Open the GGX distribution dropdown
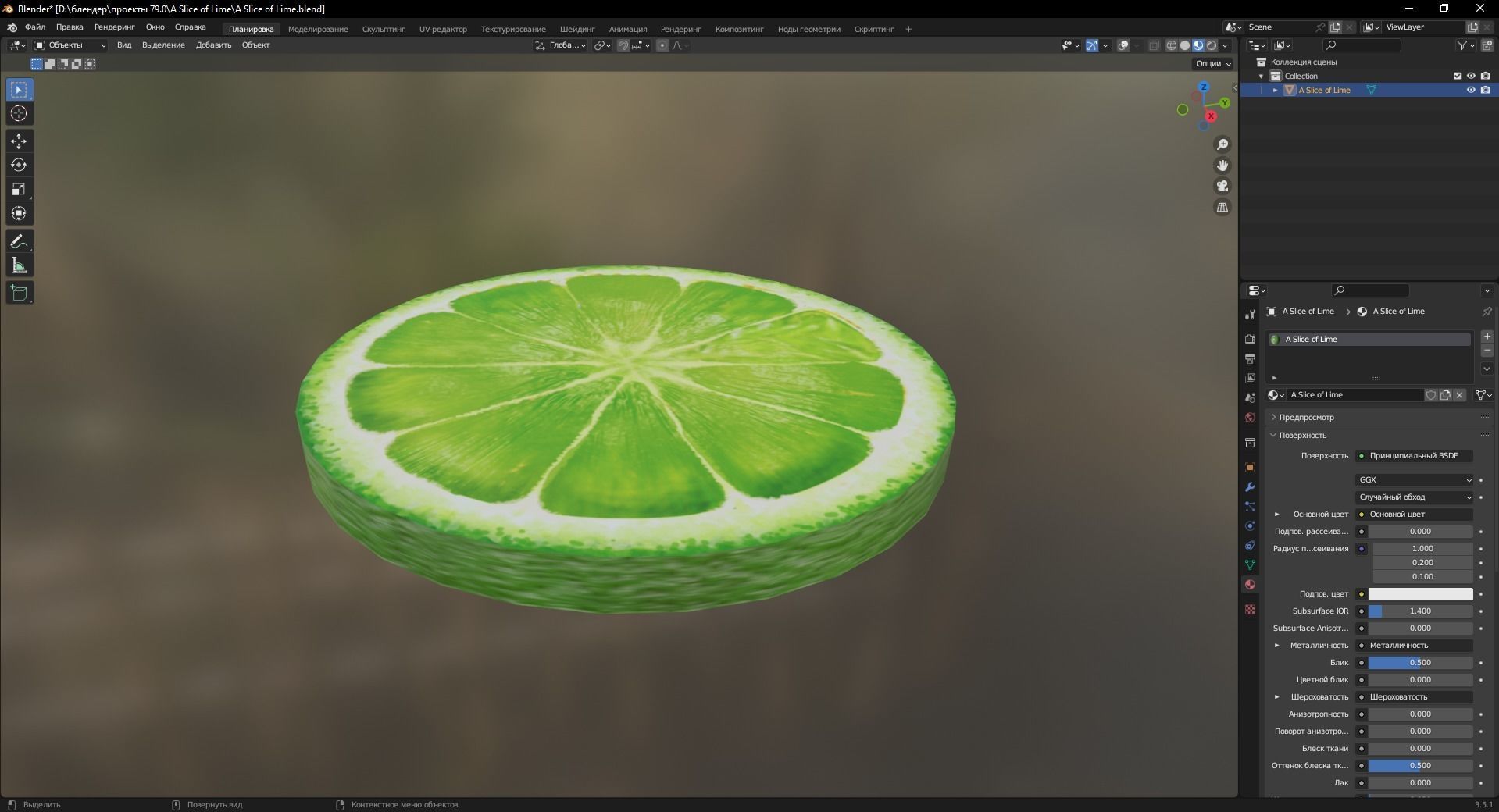Screen dimensions: 1499x812 1412,480
